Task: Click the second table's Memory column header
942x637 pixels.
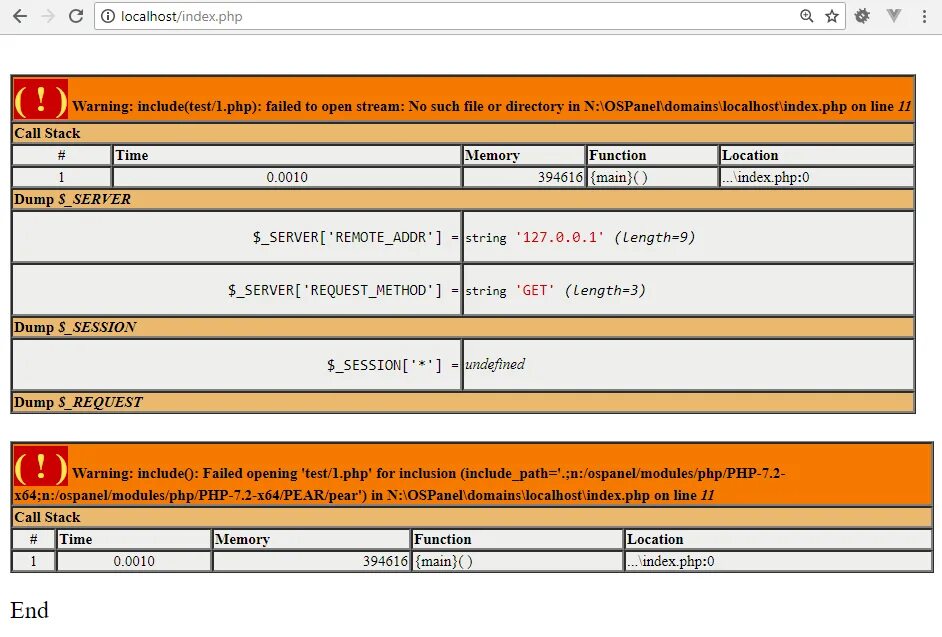Action: 311,539
